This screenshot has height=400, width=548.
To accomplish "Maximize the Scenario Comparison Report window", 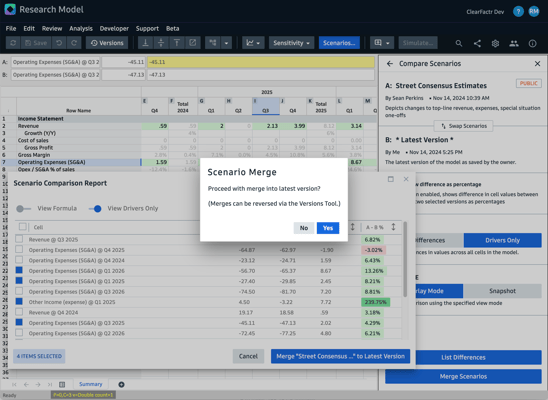I will pos(391,179).
